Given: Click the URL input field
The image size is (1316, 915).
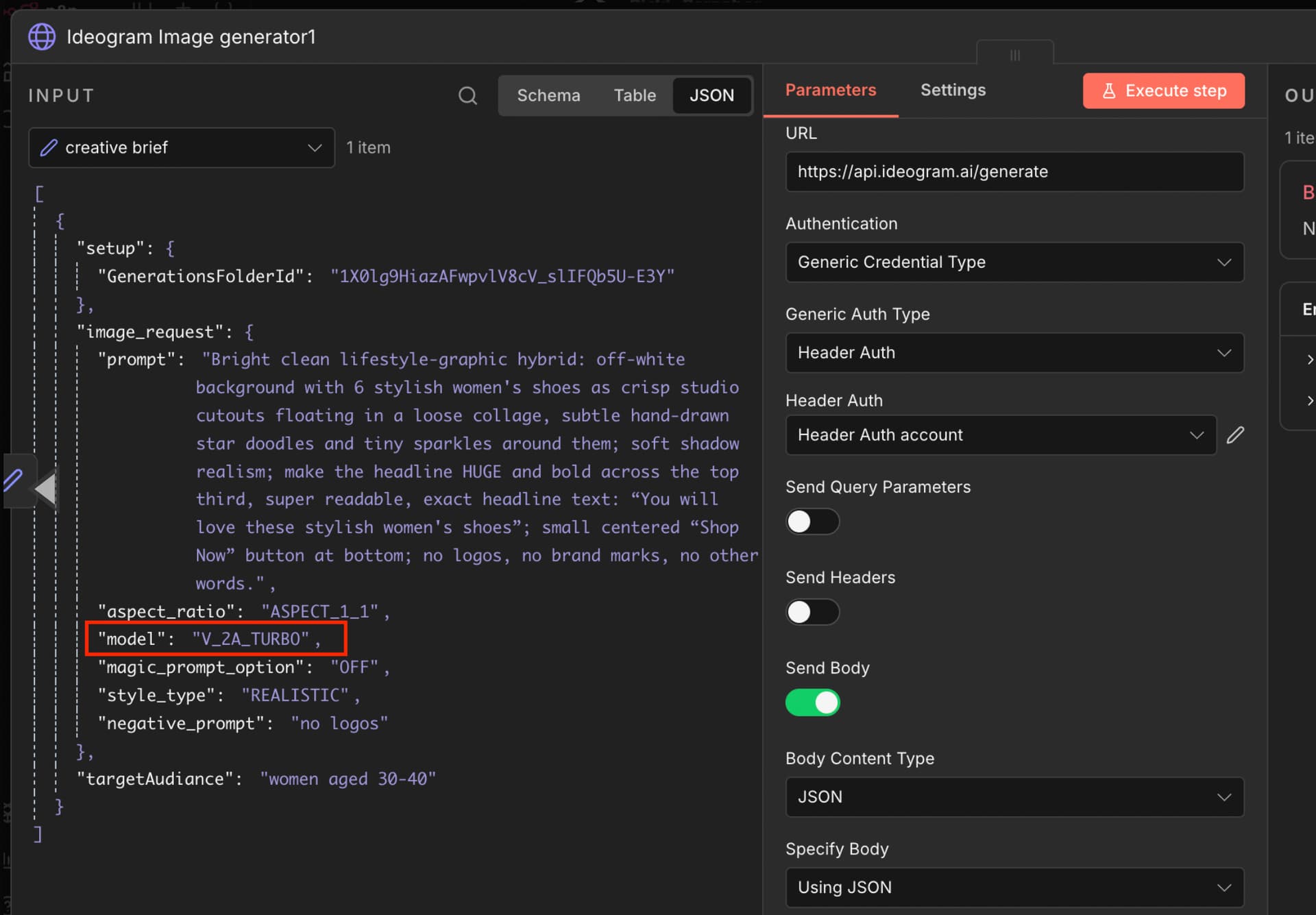Looking at the screenshot, I should (1014, 171).
